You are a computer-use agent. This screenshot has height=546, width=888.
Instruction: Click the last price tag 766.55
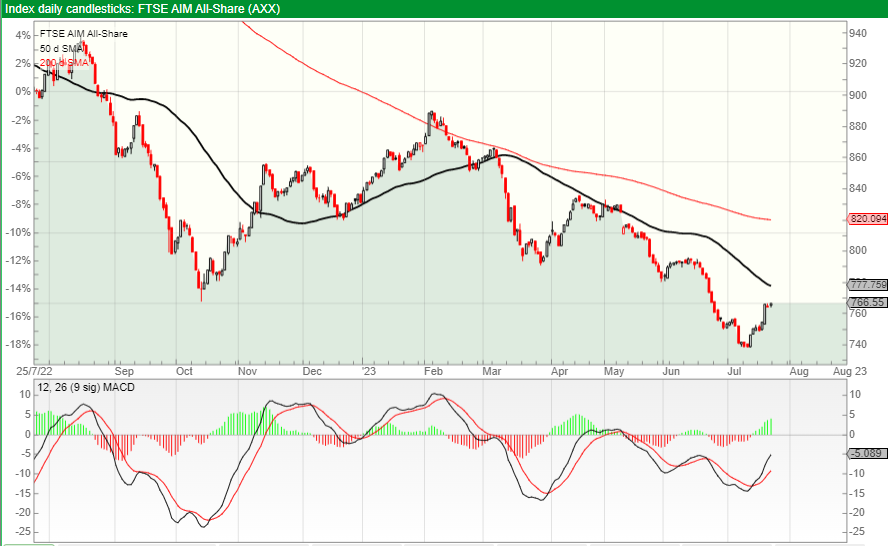[x=867, y=302]
